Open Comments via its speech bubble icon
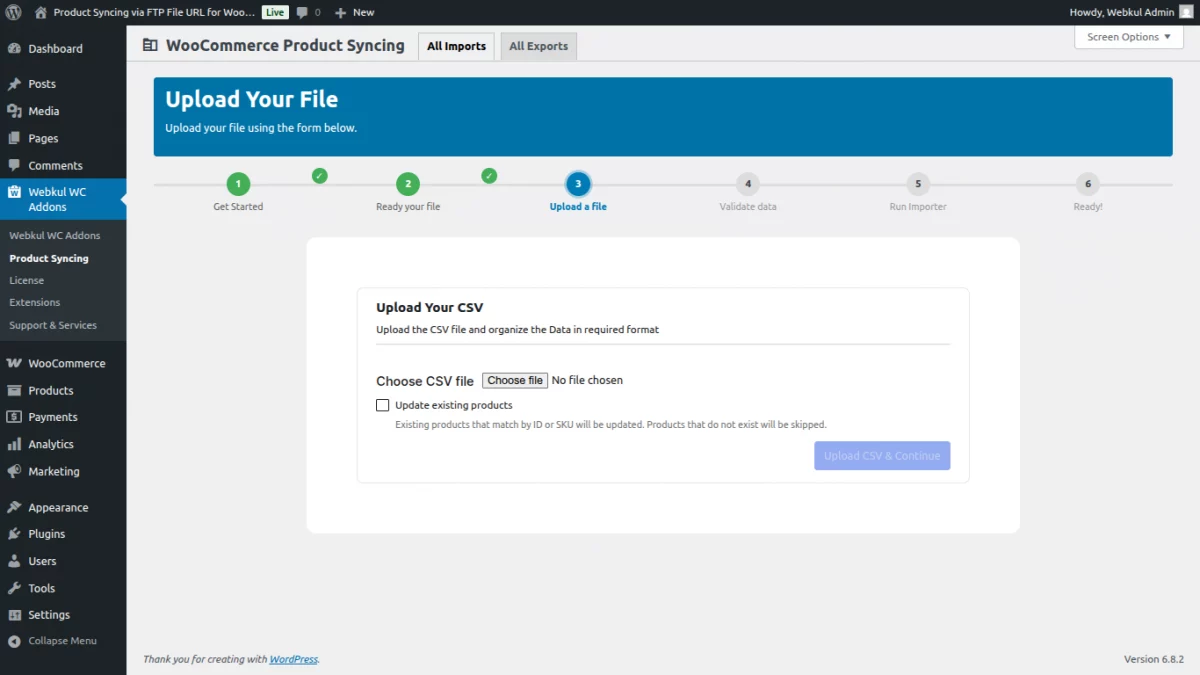 point(14,165)
